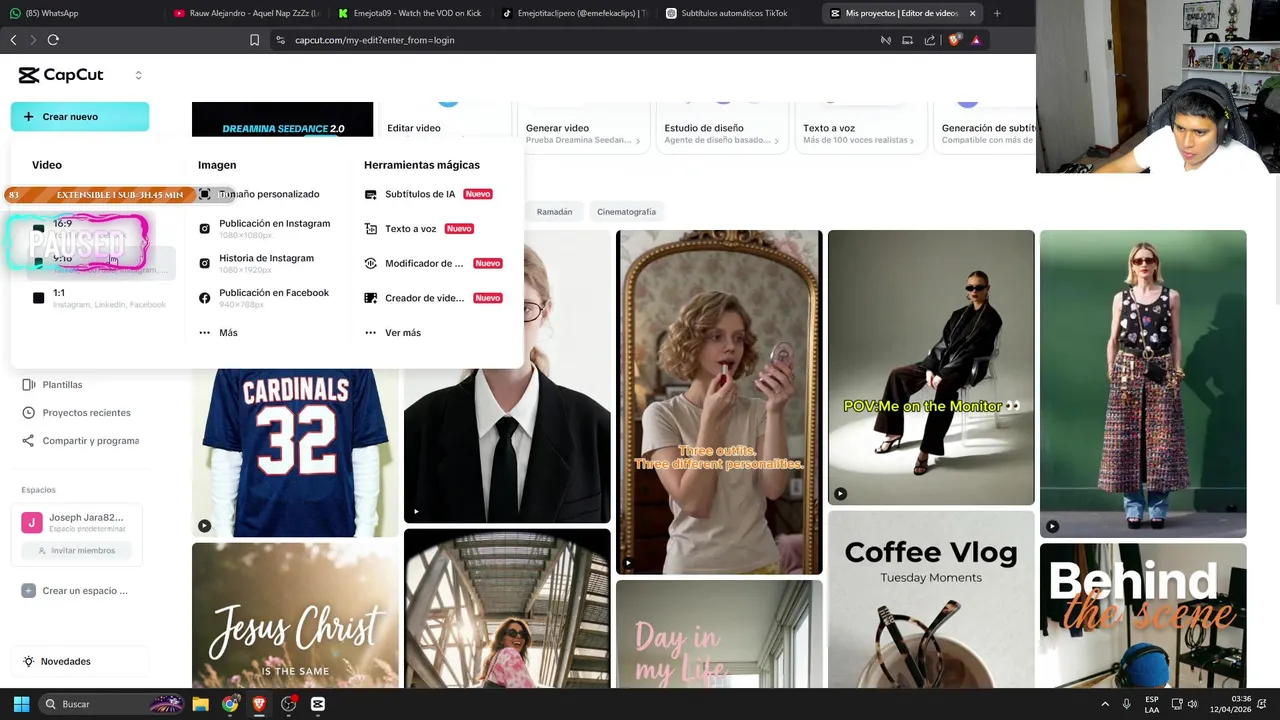Image resolution: width=1280 pixels, height=720 pixels.
Task: Click Crear un espacio plus icon
Action: 28,591
